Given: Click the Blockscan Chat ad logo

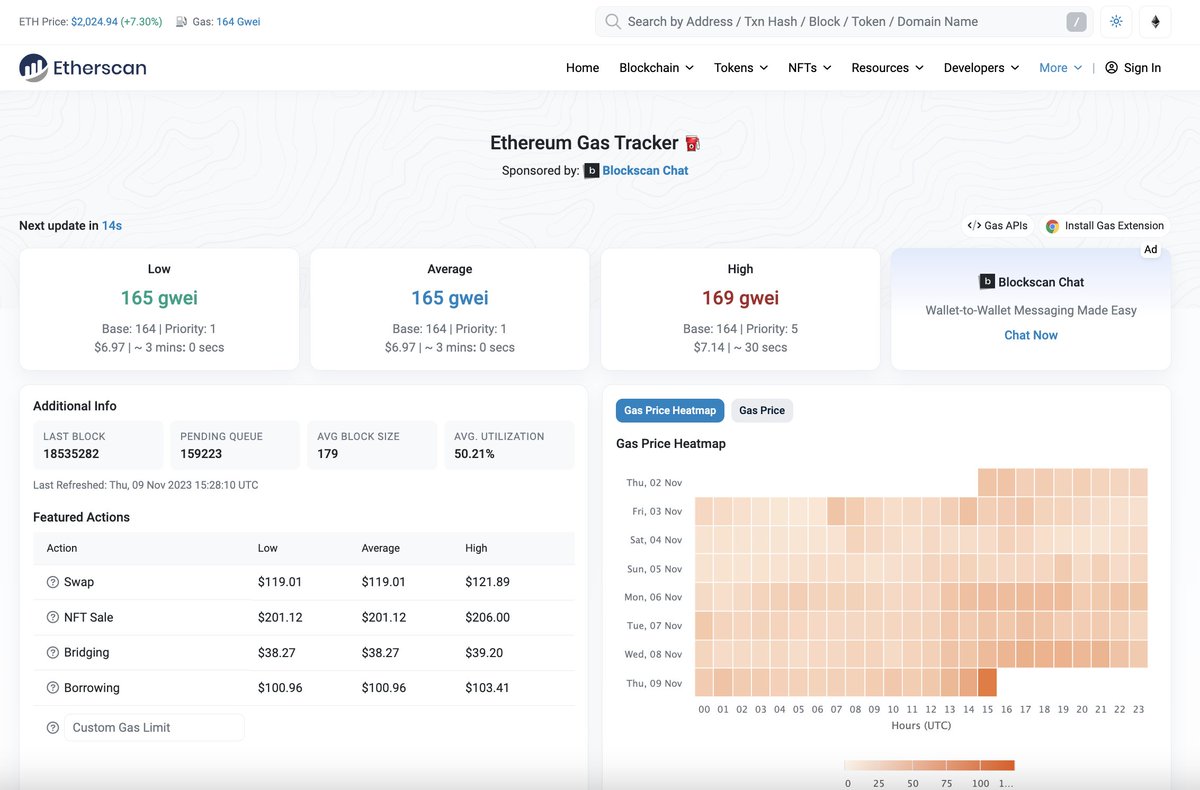Looking at the screenshot, I should tap(987, 282).
